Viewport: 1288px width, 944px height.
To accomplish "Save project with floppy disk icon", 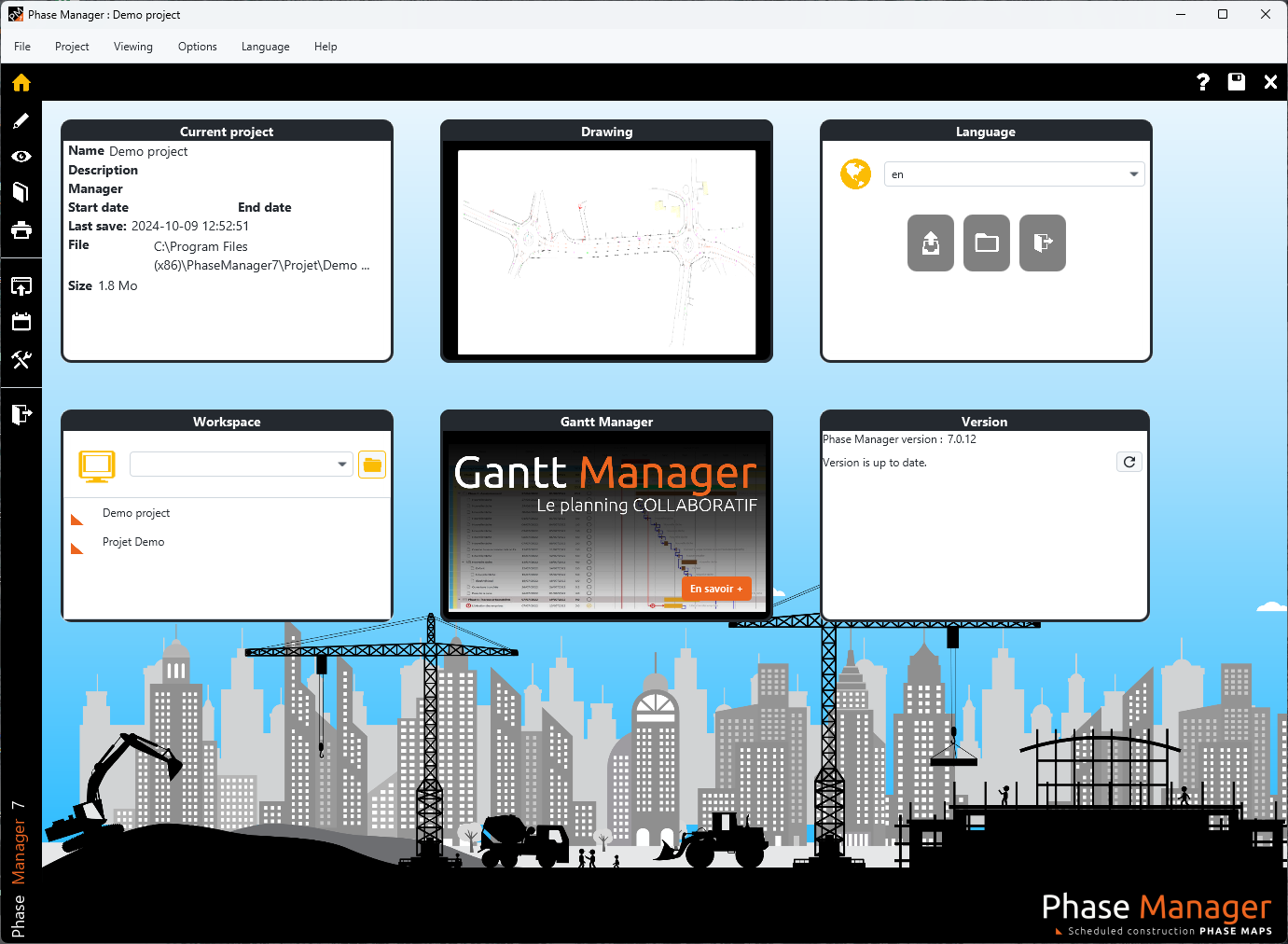I will (1237, 82).
